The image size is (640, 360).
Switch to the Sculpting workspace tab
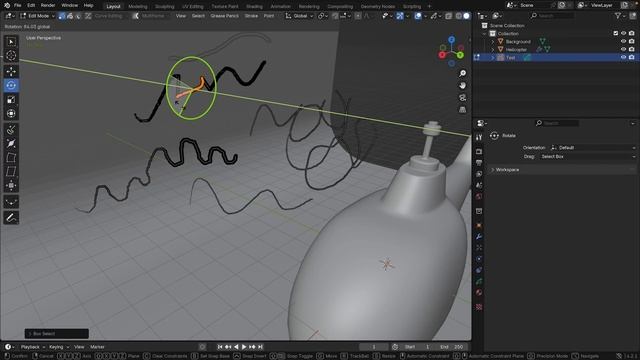point(164,6)
